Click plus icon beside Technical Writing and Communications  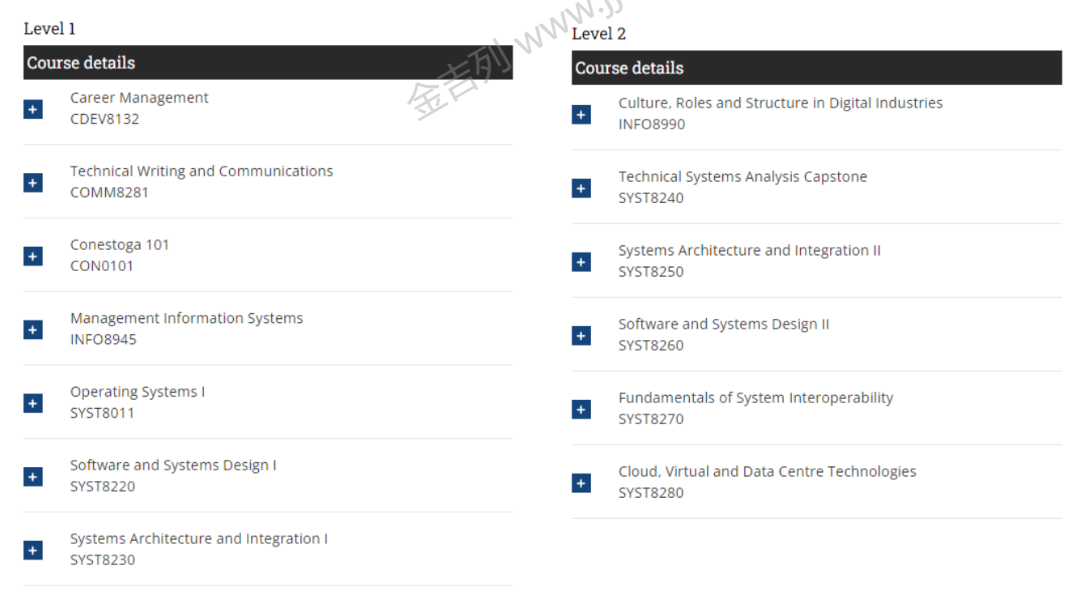click(33, 182)
